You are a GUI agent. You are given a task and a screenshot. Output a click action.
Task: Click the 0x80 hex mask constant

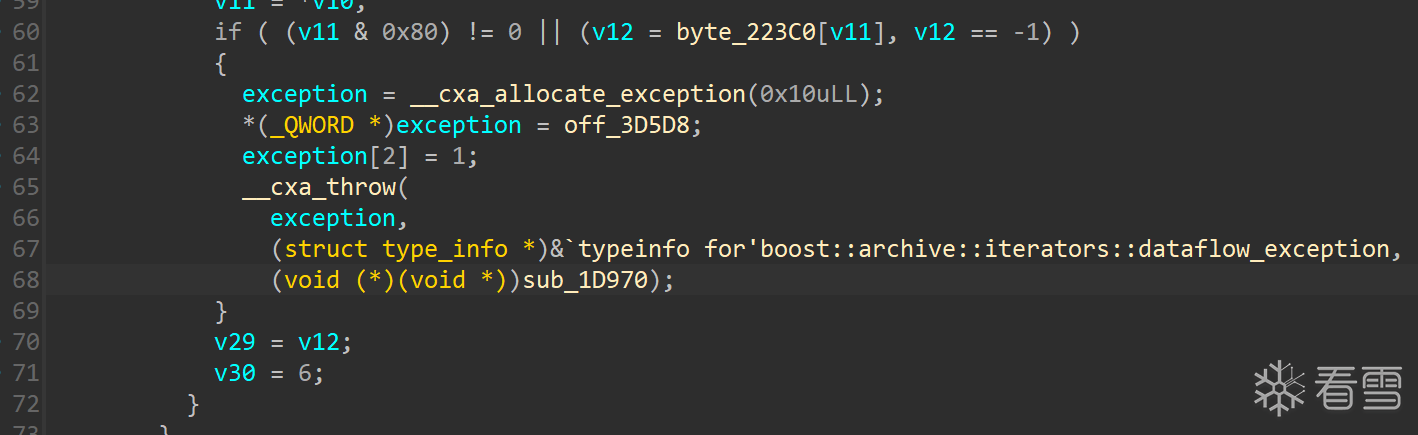(410, 32)
